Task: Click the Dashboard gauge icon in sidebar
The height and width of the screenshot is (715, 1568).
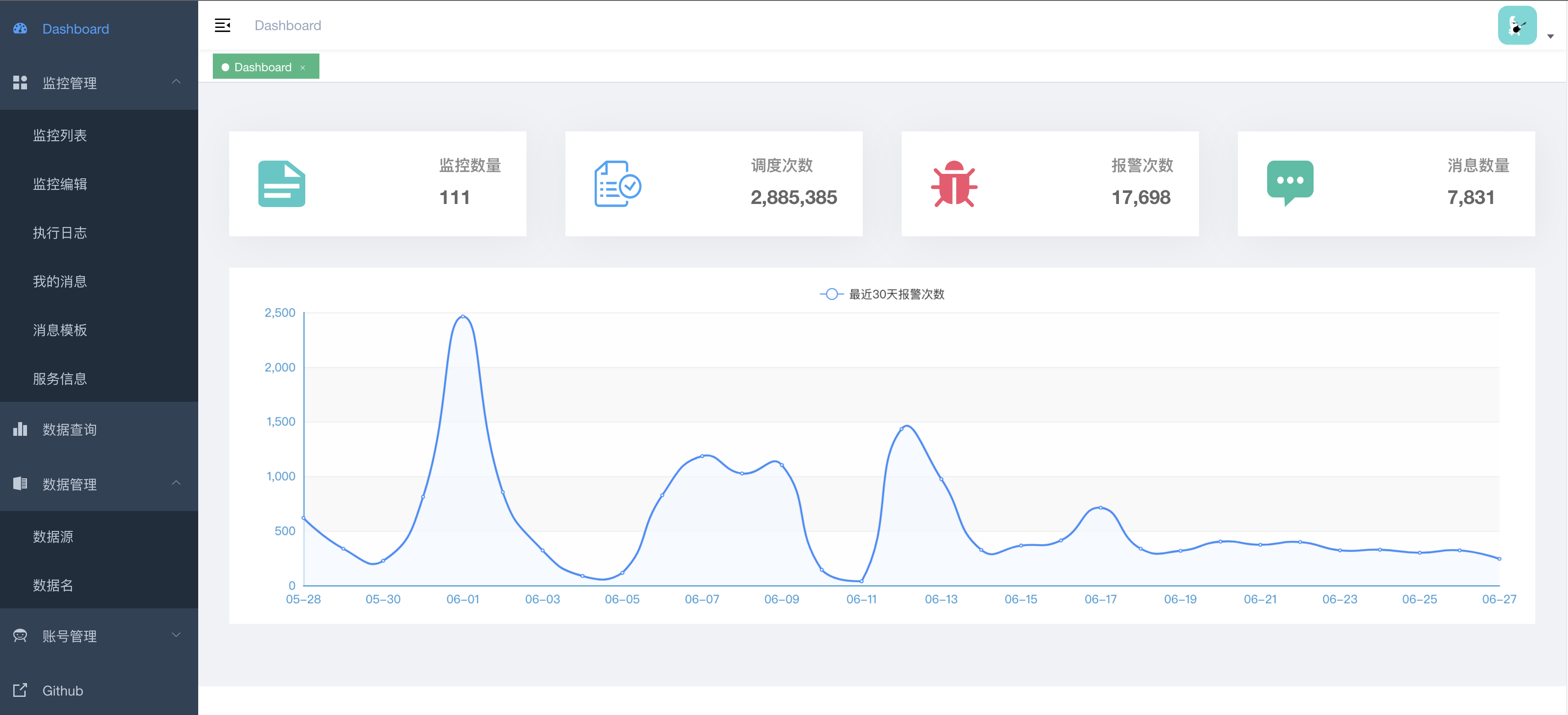Action: pos(20,29)
